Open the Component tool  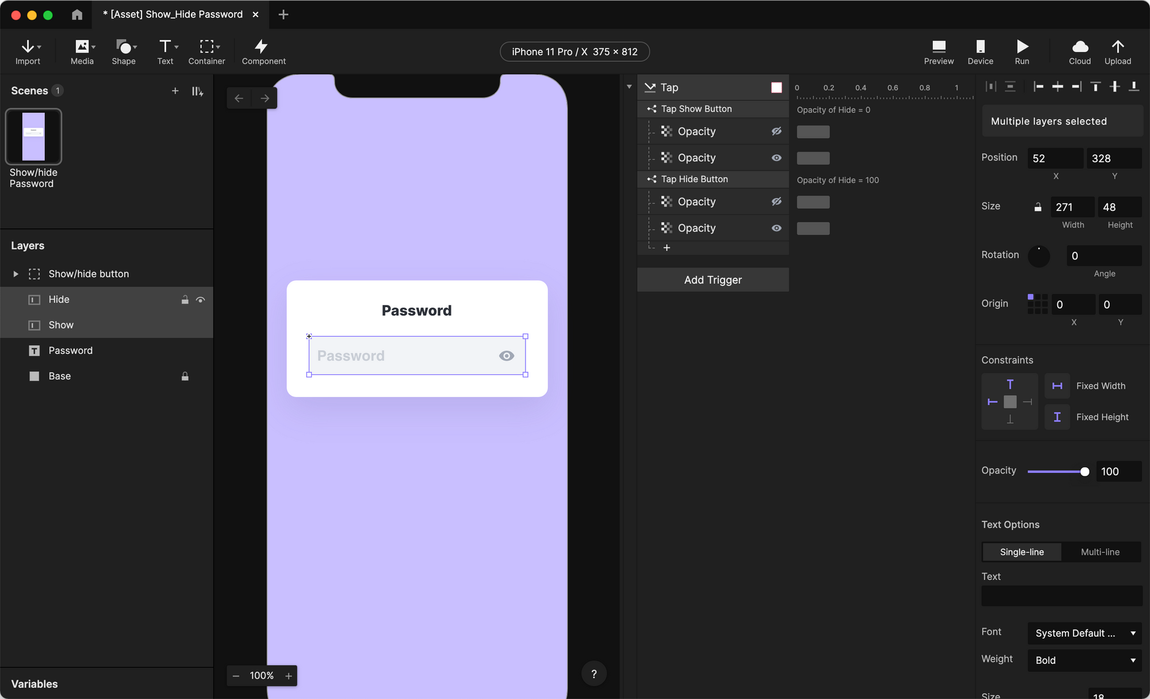pos(263,52)
